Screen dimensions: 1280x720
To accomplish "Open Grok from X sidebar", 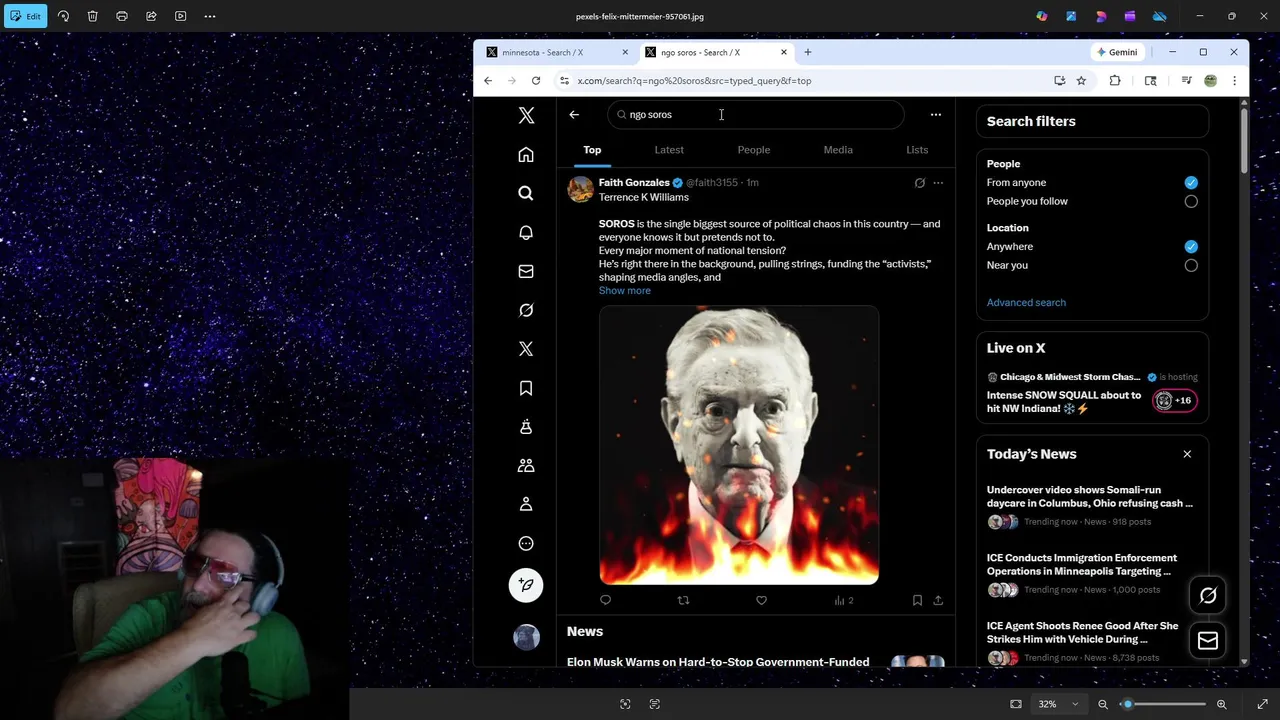I will click(526, 310).
